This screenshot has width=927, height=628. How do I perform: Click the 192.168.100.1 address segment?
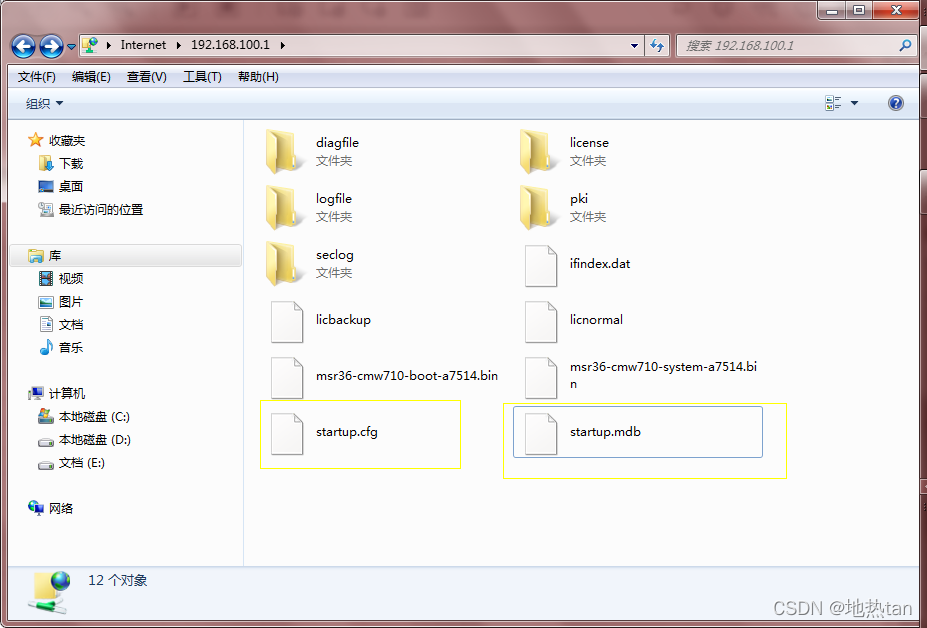click(x=230, y=45)
